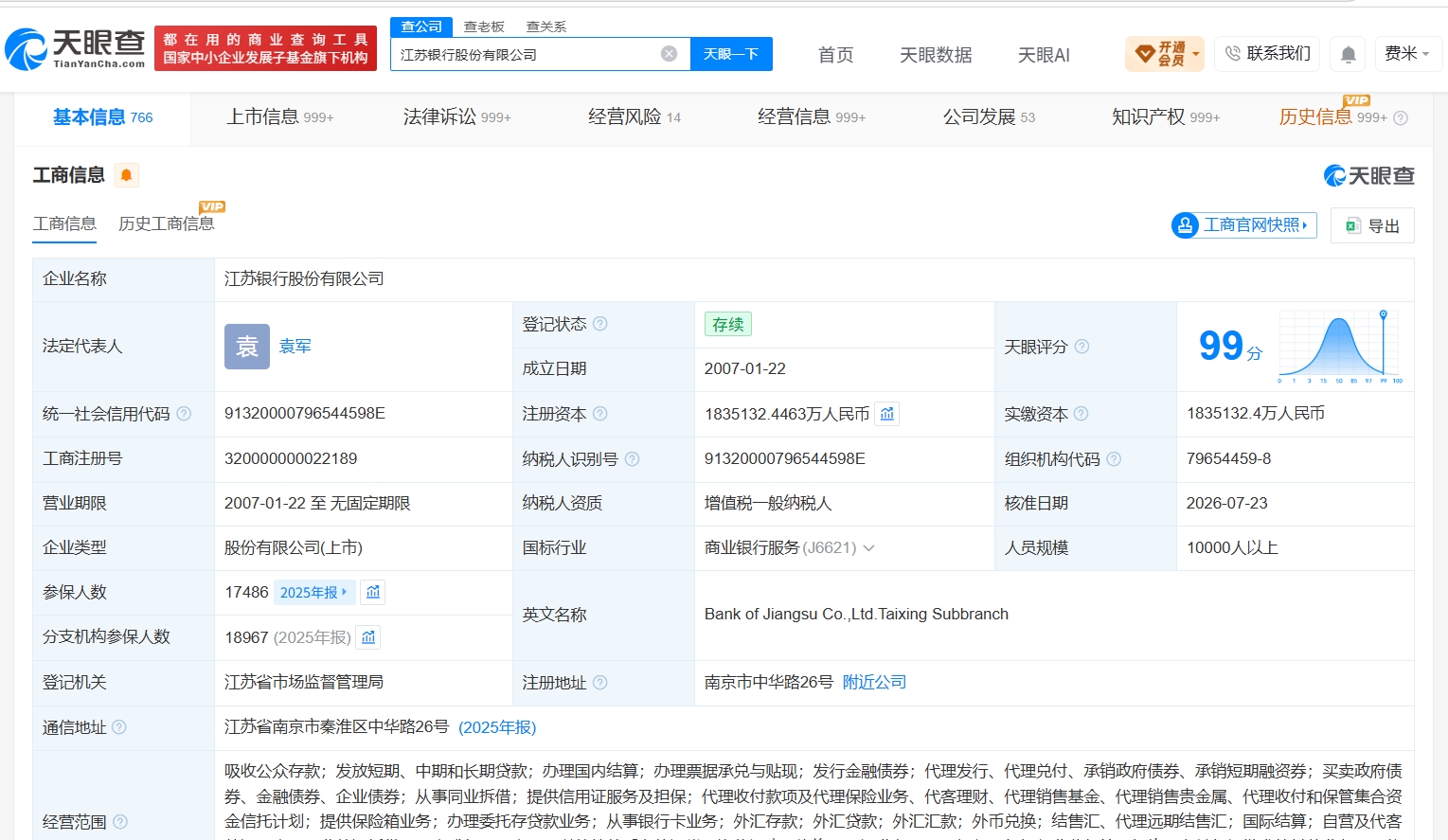Go to 首页 in navigation

tap(836, 55)
